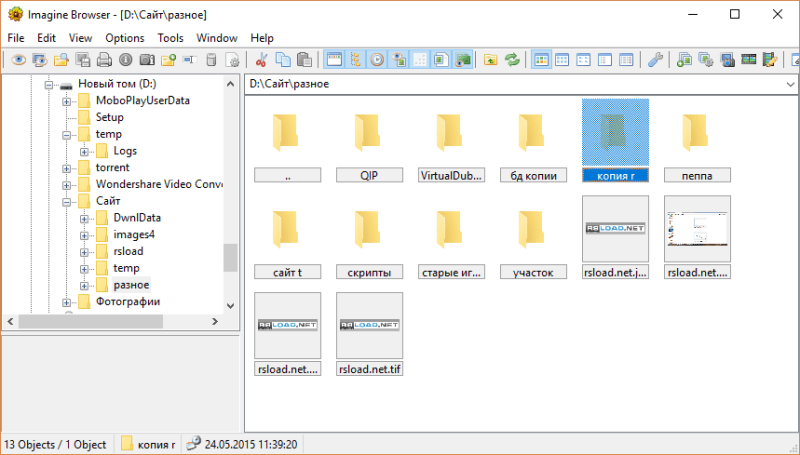
Task: Collapse the Новый том (D:) drive node
Action: (49, 85)
